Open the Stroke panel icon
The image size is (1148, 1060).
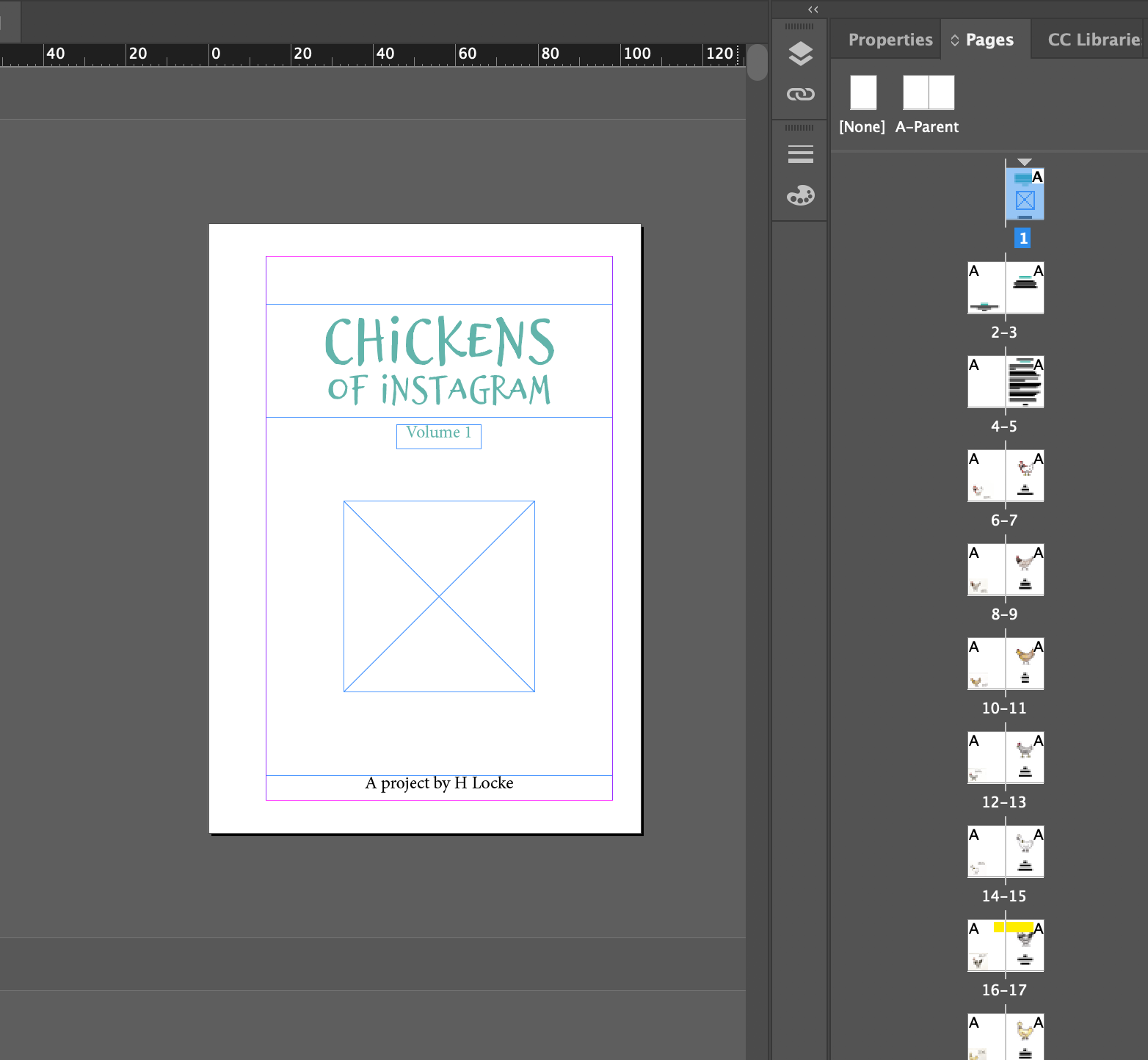[x=800, y=154]
